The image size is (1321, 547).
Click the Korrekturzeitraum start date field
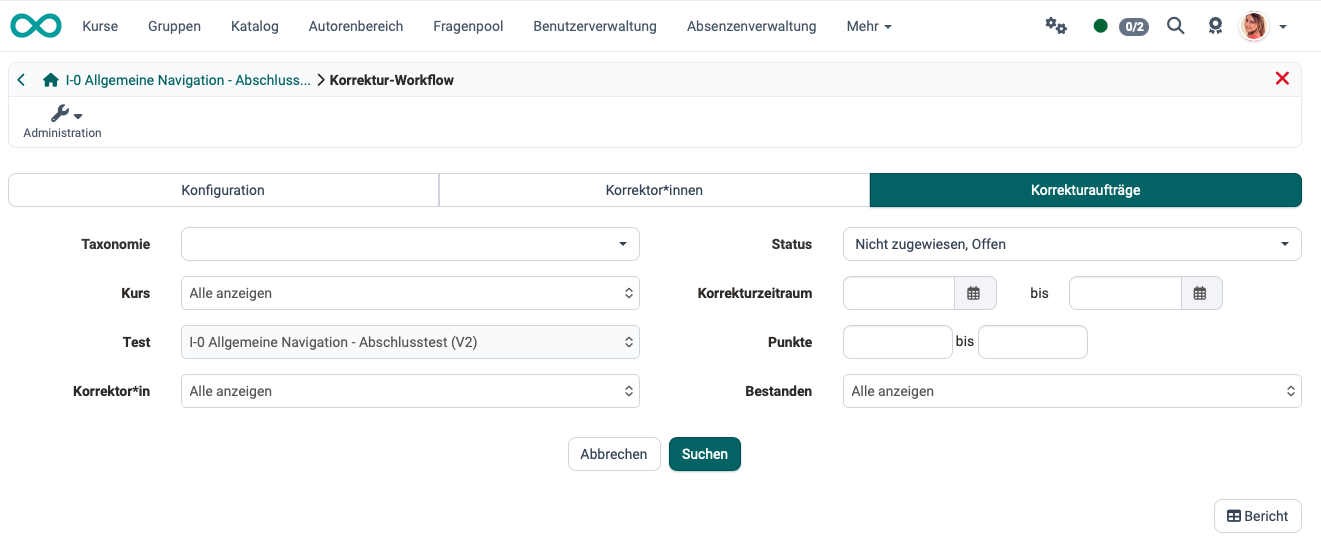pyautogui.click(x=900, y=293)
